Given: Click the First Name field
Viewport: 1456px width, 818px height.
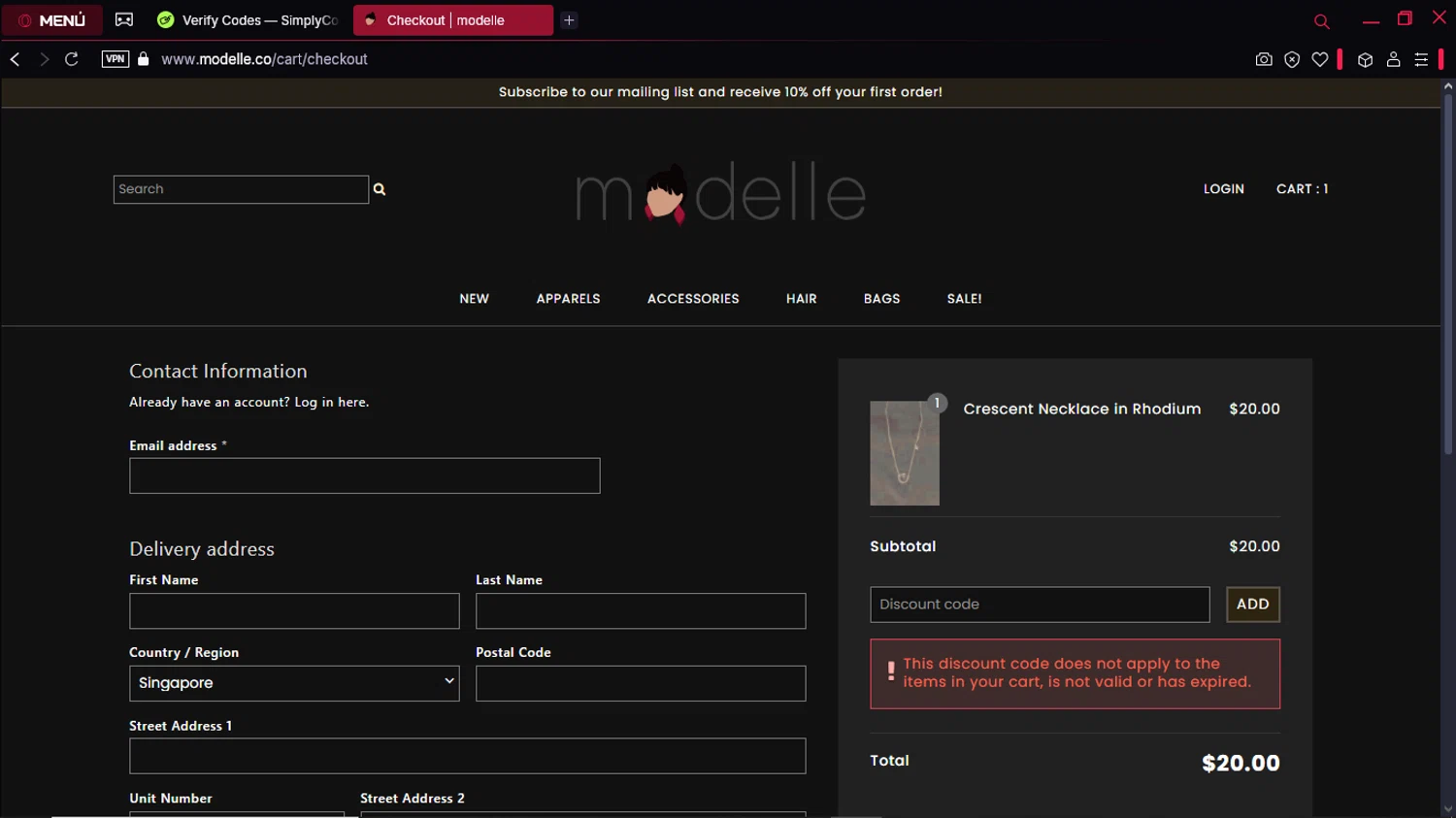Looking at the screenshot, I should click(294, 611).
